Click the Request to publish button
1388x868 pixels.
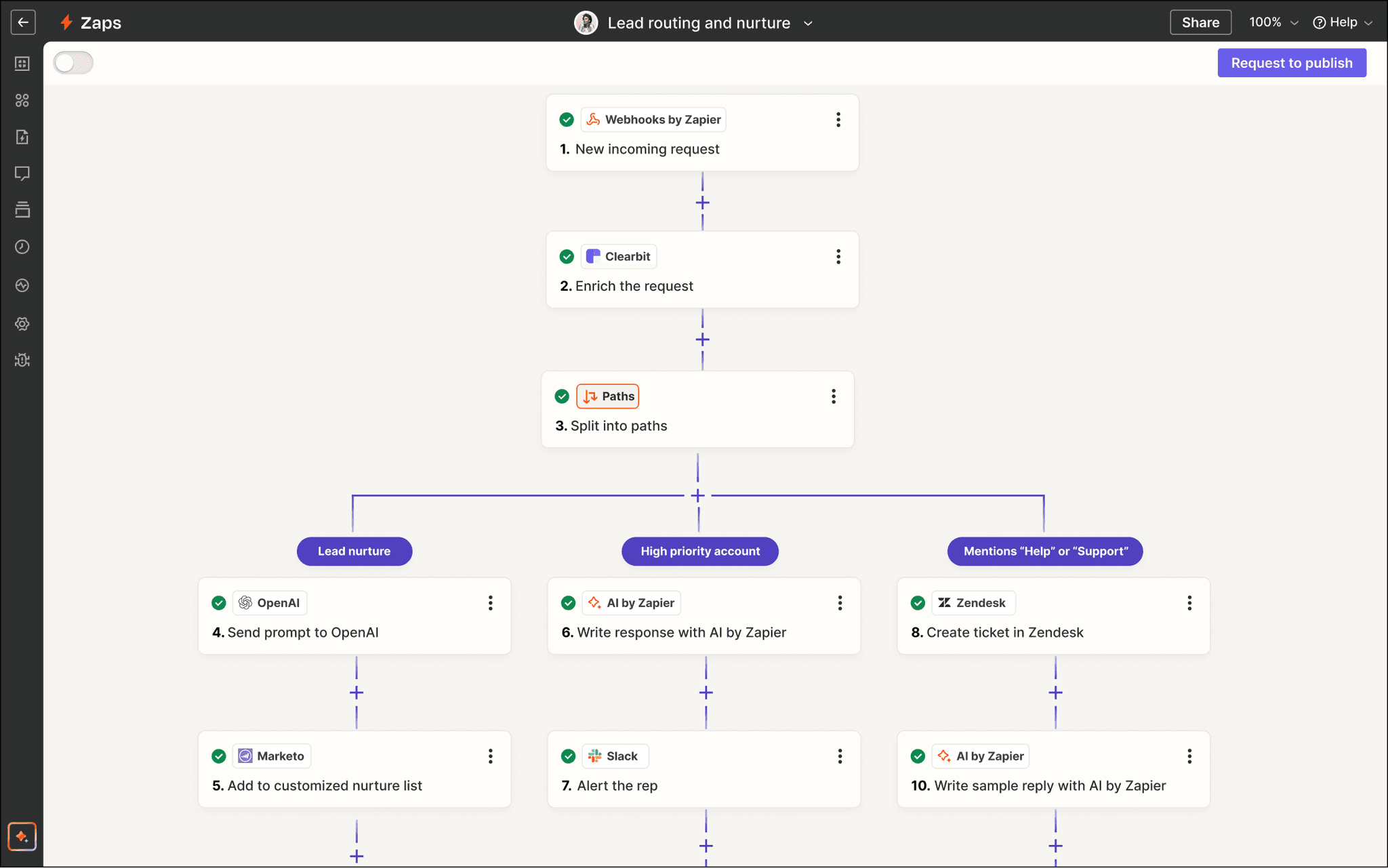[1291, 62]
